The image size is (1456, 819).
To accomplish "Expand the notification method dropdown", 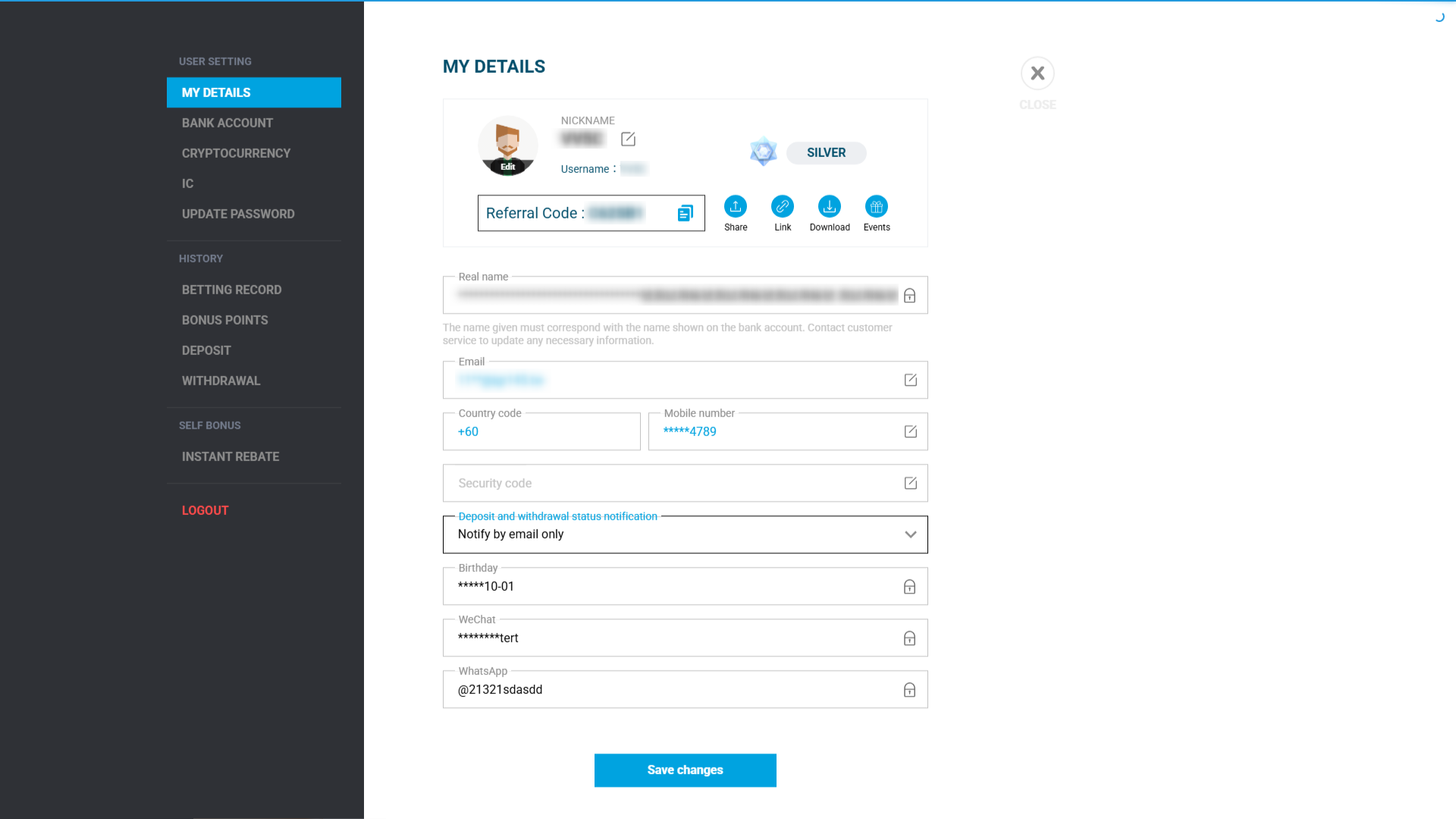I will pos(910,534).
